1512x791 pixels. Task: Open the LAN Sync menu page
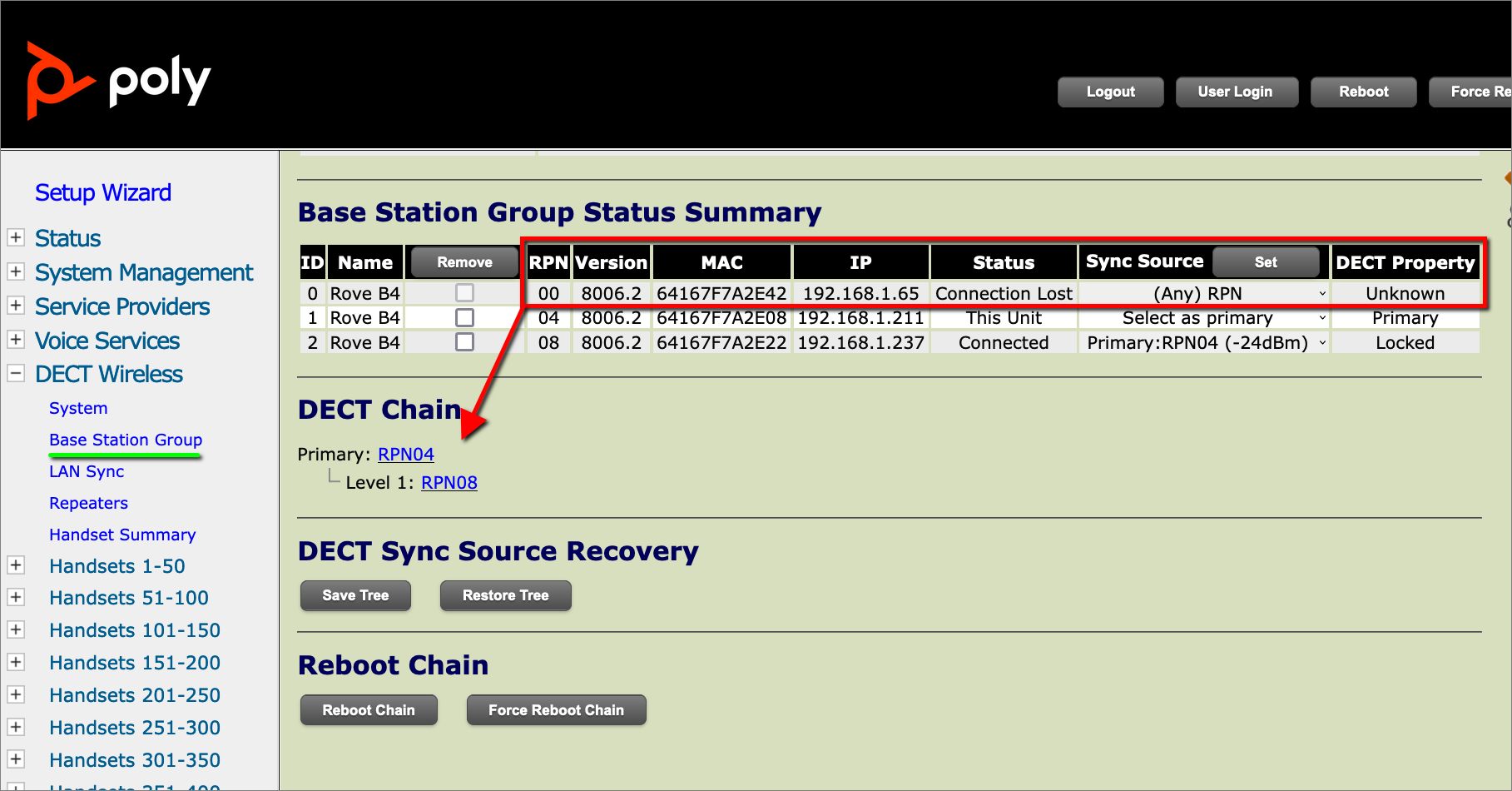click(87, 471)
